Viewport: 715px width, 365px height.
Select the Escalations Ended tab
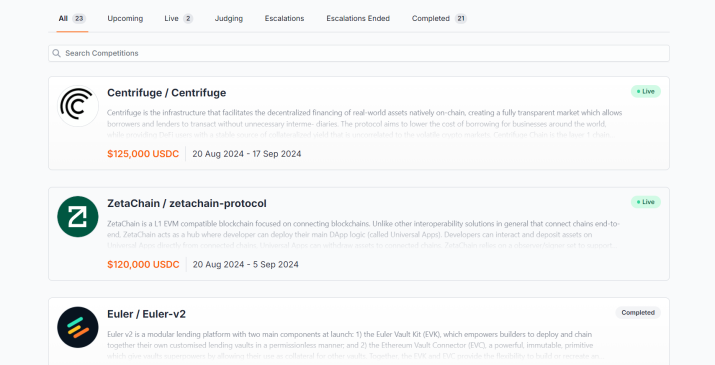pyautogui.click(x=358, y=19)
